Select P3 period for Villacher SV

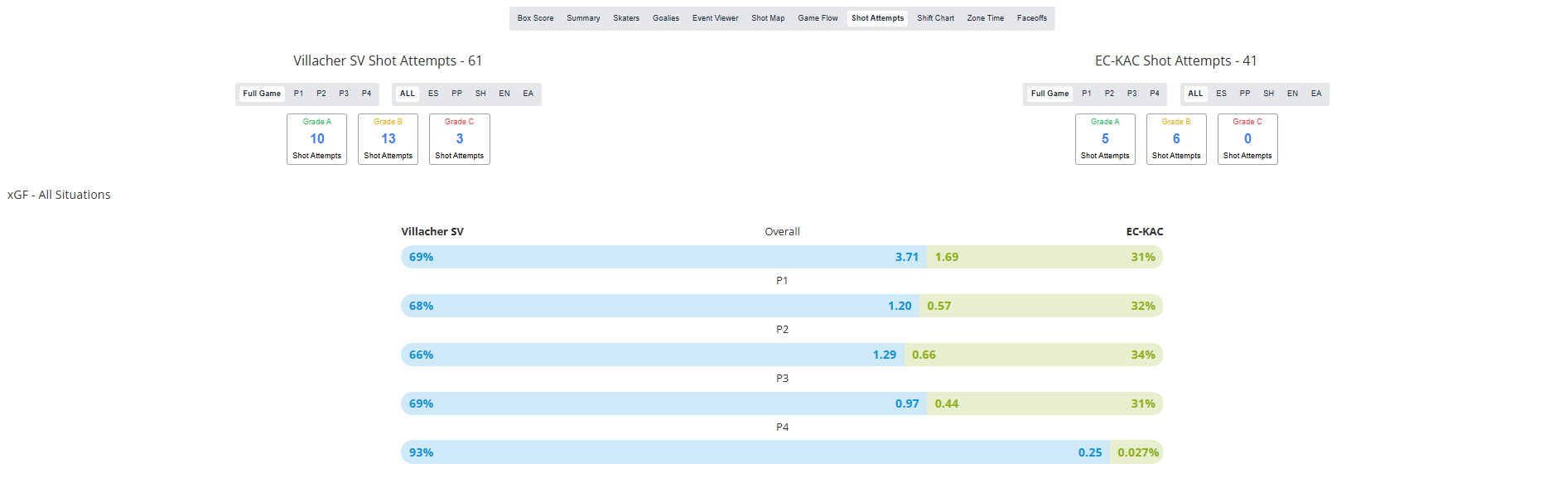[x=344, y=94]
